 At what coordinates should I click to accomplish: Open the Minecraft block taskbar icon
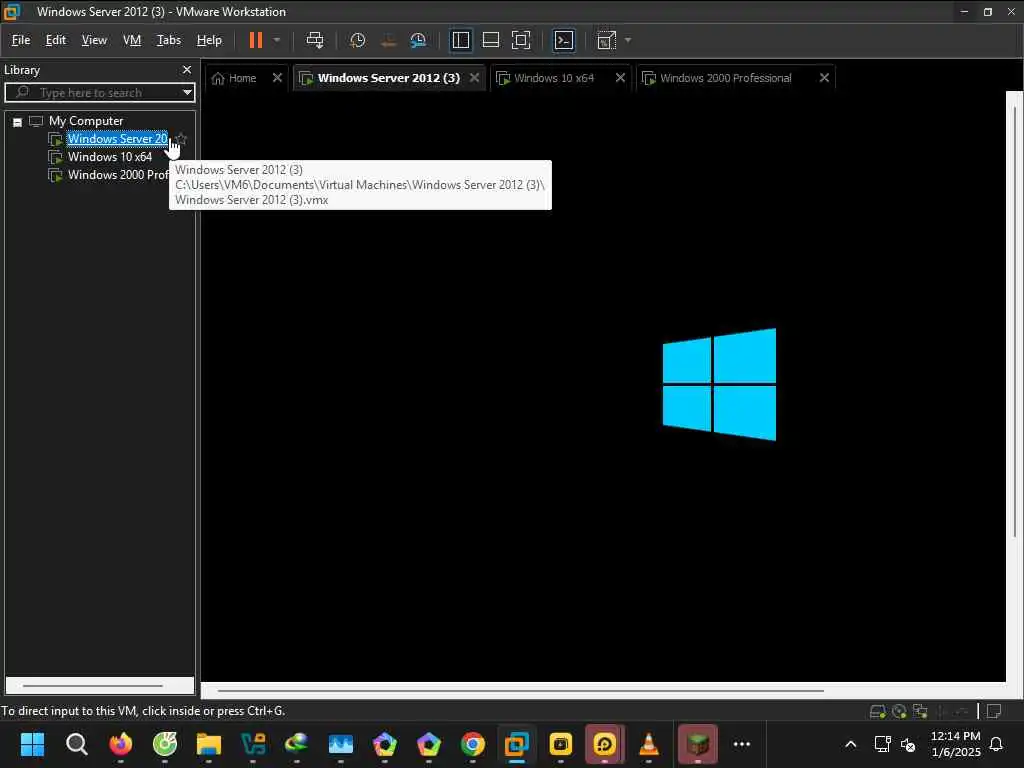(x=698, y=744)
